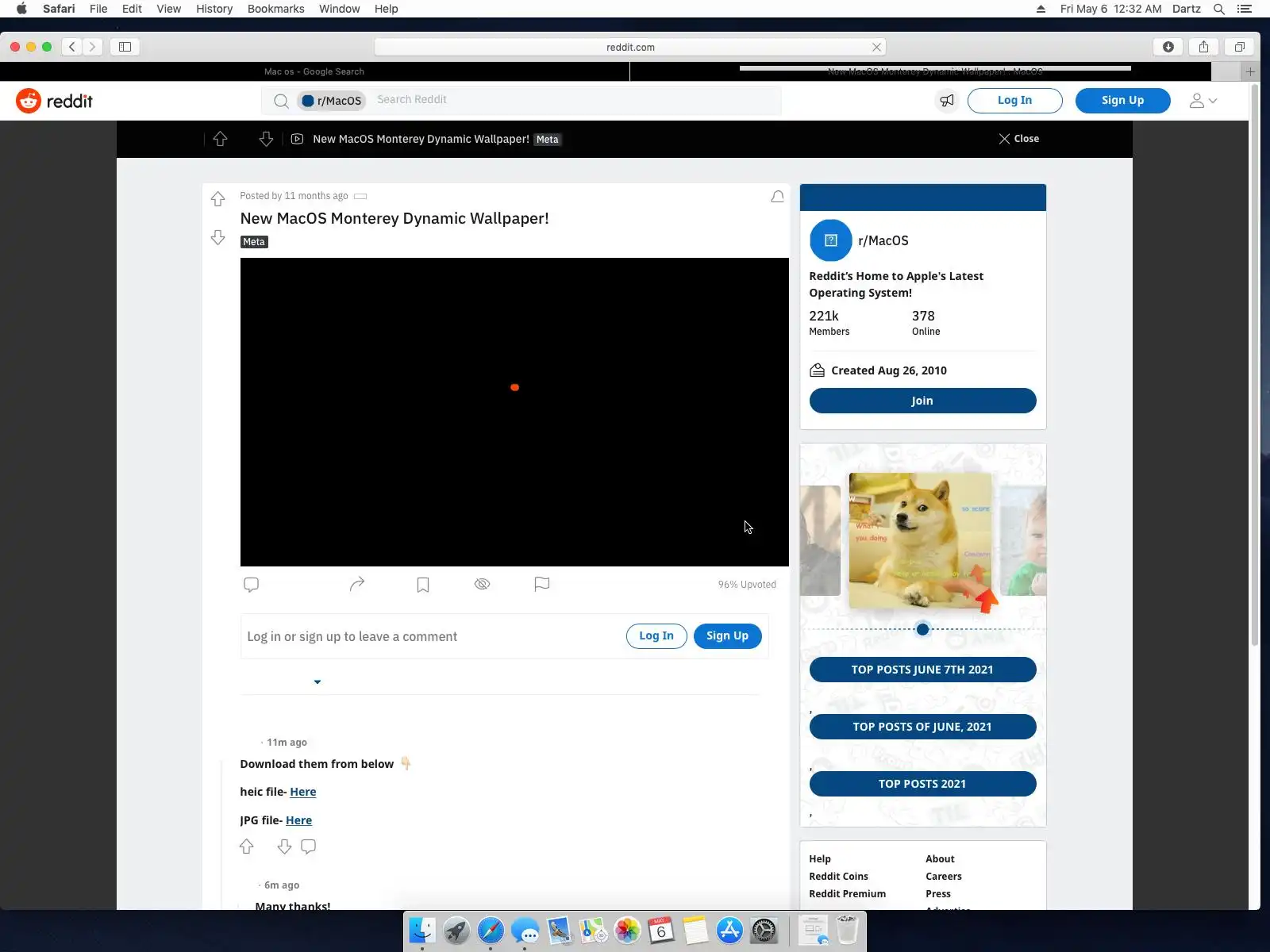Upvote the post beside the Posted by line
The height and width of the screenshot is (952, 1270).
coord(218,198)
